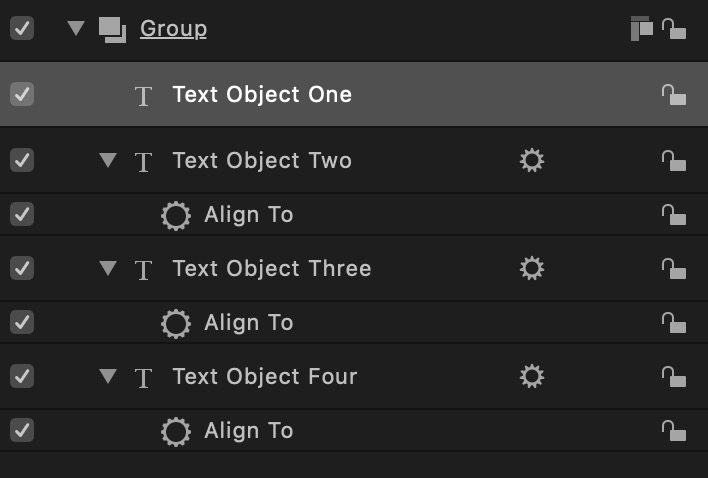Select the Text Object Three layer name

point(271,268)
